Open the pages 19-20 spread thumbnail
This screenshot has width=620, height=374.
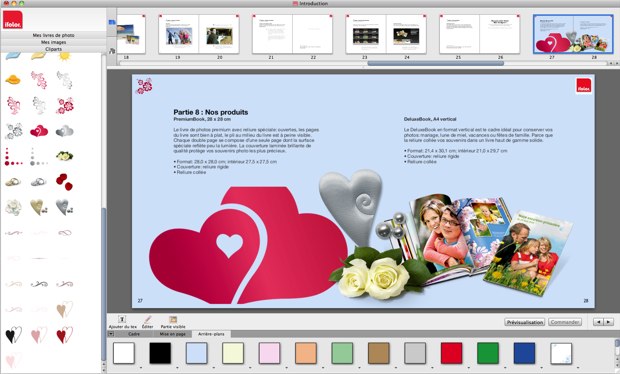(x=199, y=34)
